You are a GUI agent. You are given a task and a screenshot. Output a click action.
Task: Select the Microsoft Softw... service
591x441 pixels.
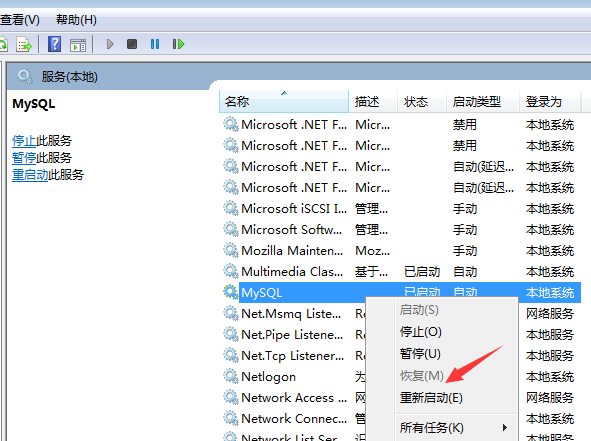click(292, 230)
